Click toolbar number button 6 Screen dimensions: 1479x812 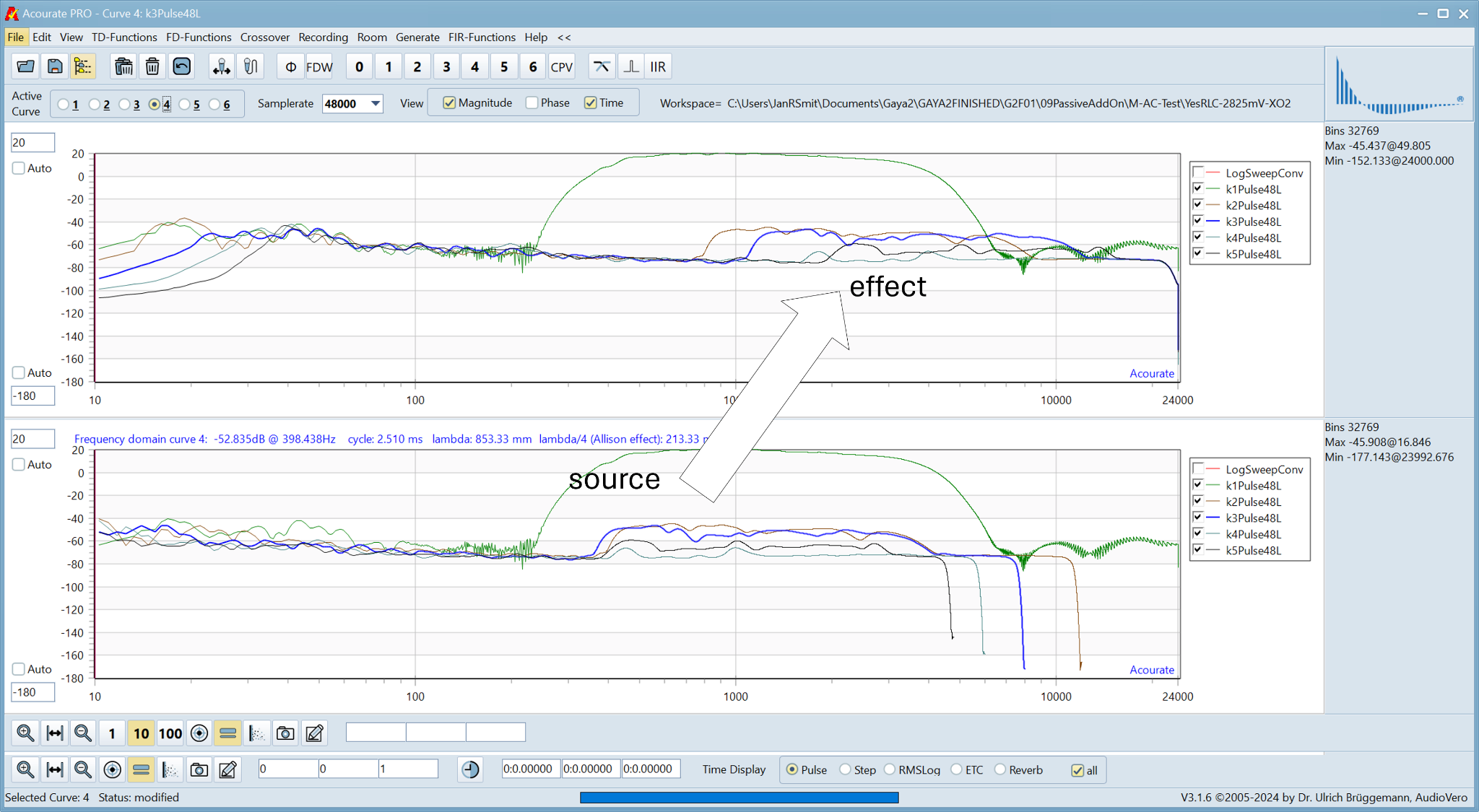point(533,66)
